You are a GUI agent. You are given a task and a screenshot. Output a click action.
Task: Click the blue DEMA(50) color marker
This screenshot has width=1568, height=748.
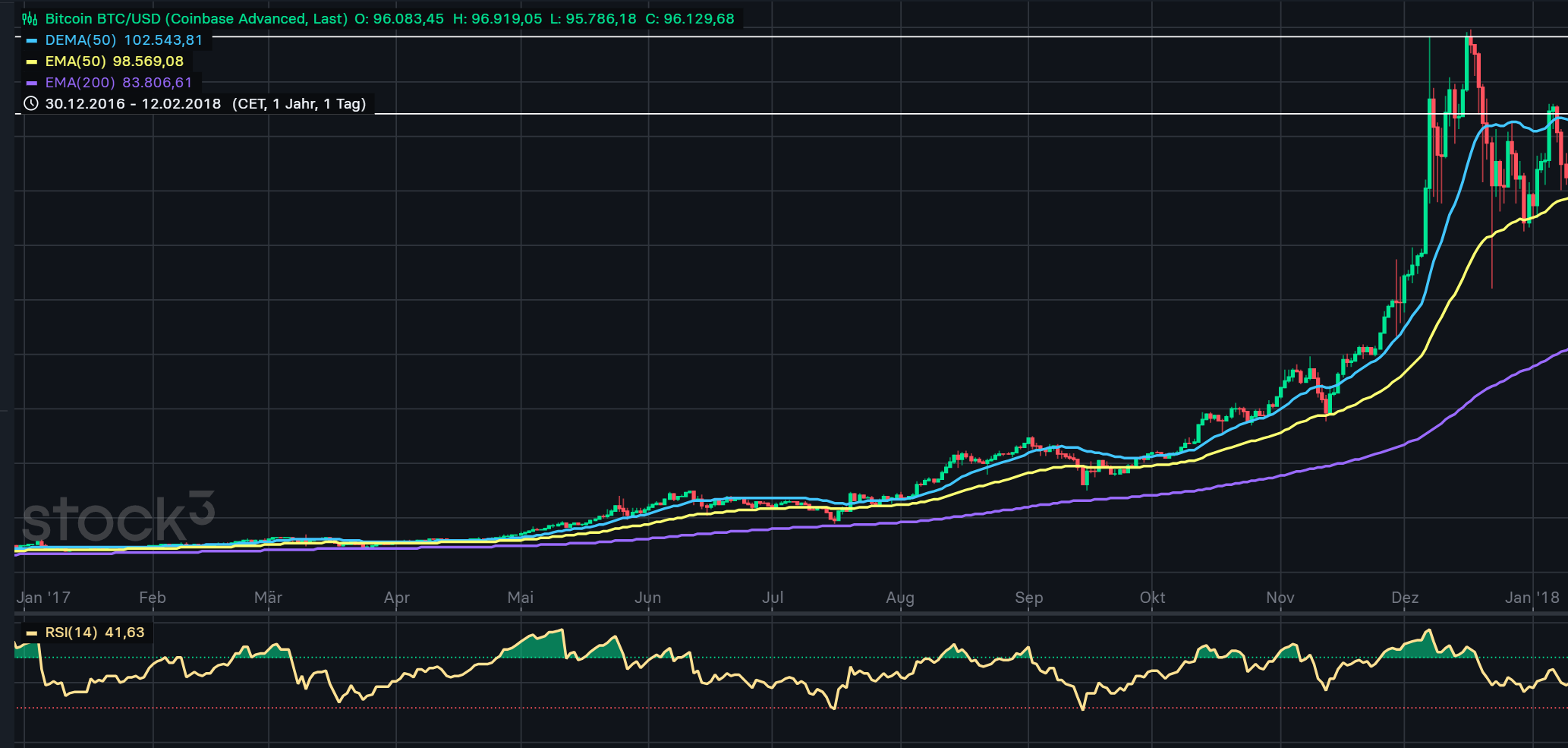(32, 41)
